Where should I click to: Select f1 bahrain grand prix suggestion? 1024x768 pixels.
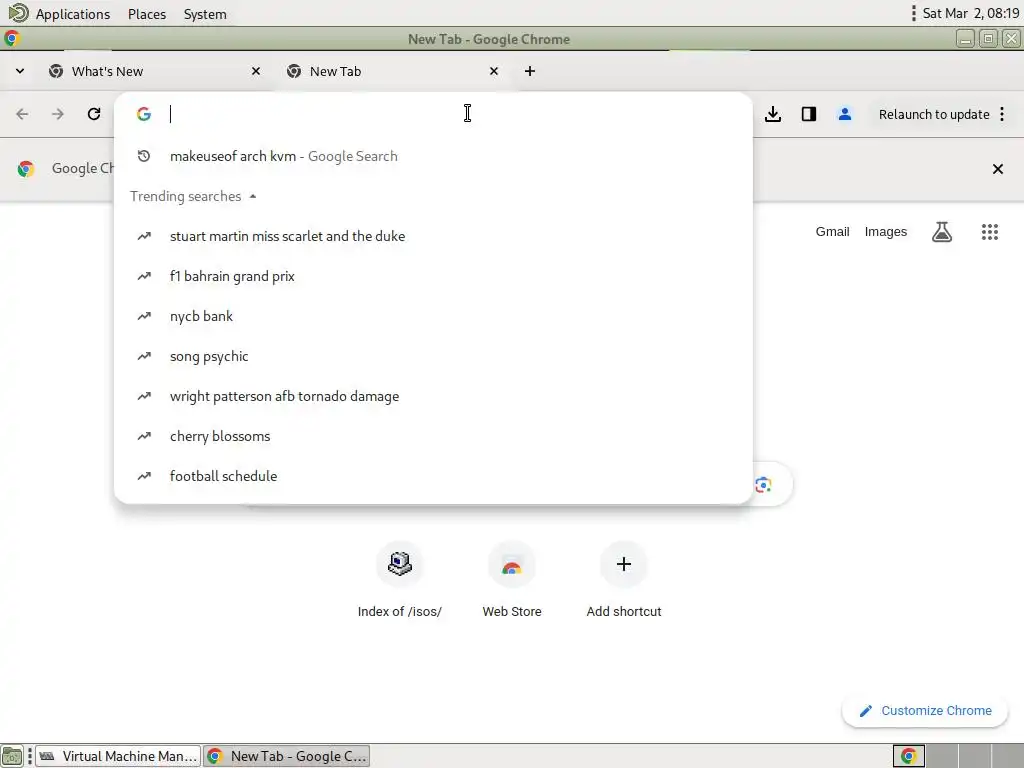(433, 276)
